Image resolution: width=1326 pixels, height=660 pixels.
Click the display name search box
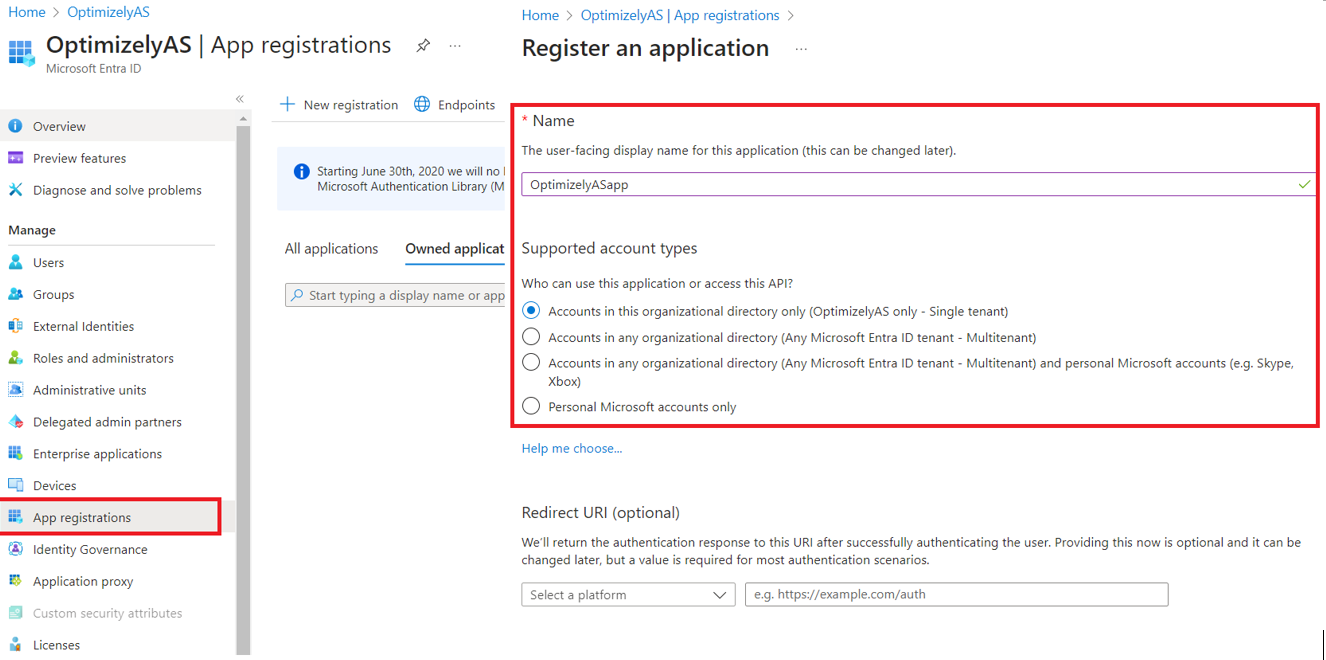tap(396, 295)
